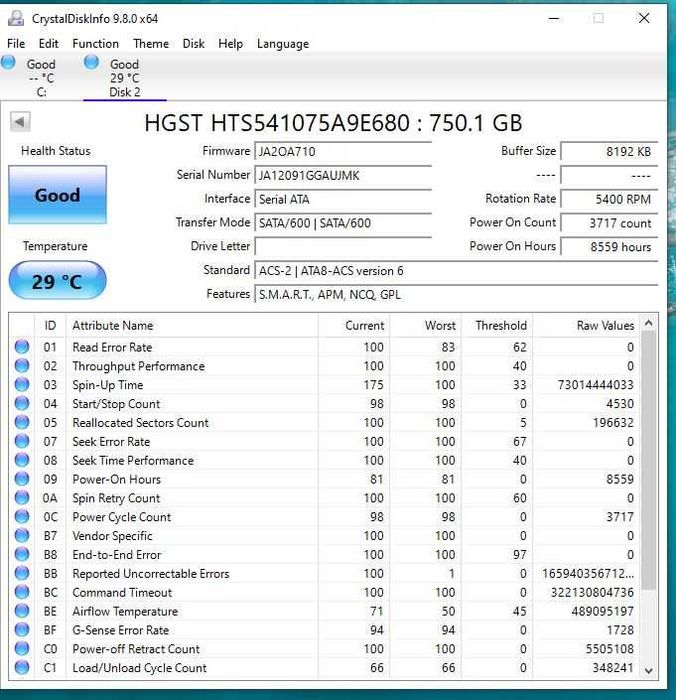
Task: Click the Worst column header
Action: pos(425,325)
